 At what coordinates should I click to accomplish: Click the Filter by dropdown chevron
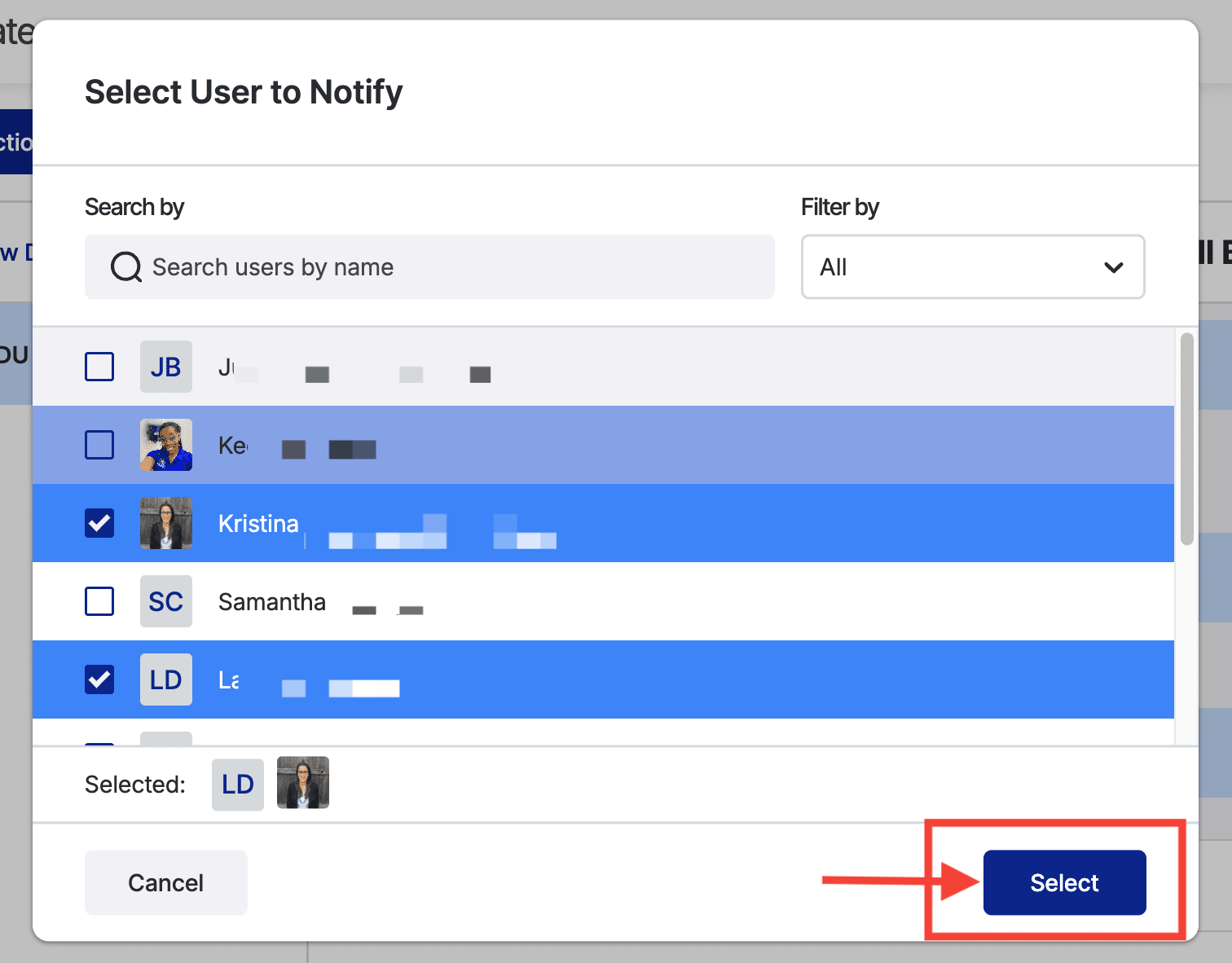pyautogui.click(x=1114, y=267)
